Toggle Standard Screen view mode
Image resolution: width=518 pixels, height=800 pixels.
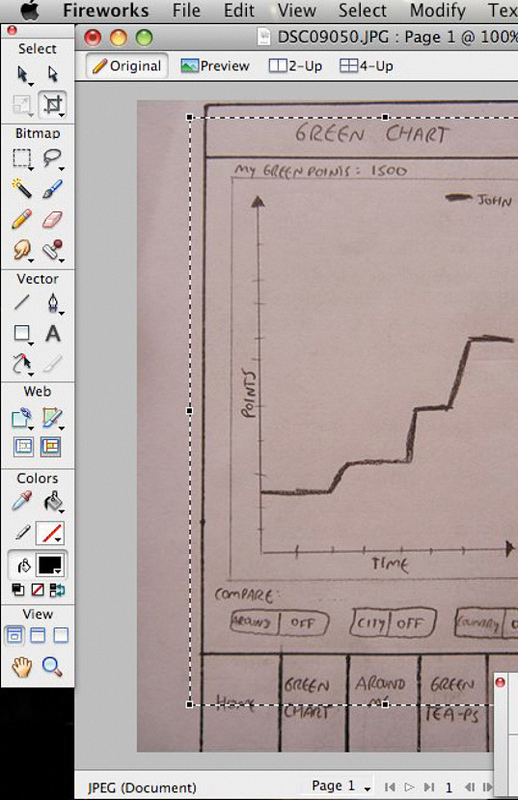pyautogui.click(x=14, y=636)
